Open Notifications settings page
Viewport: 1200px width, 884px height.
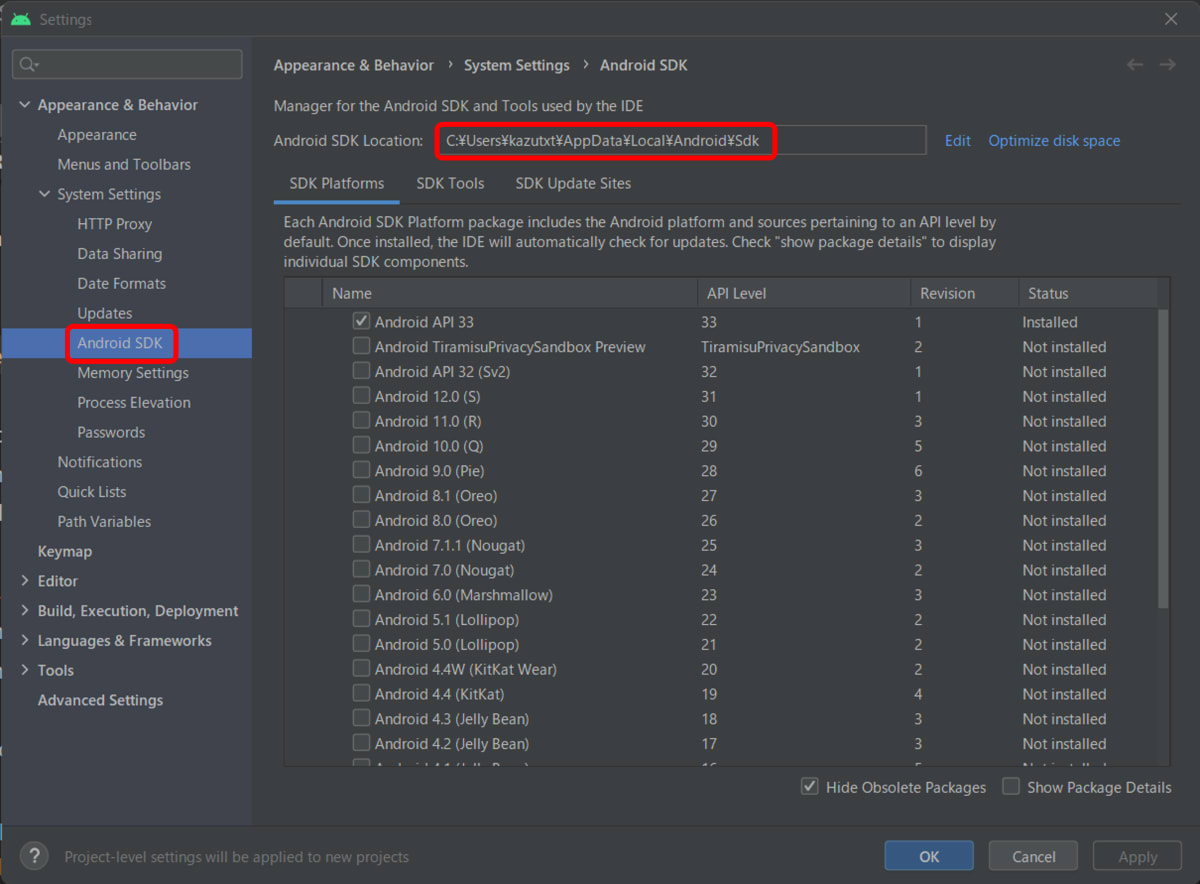pyautogui.click(x=100, y=462)
